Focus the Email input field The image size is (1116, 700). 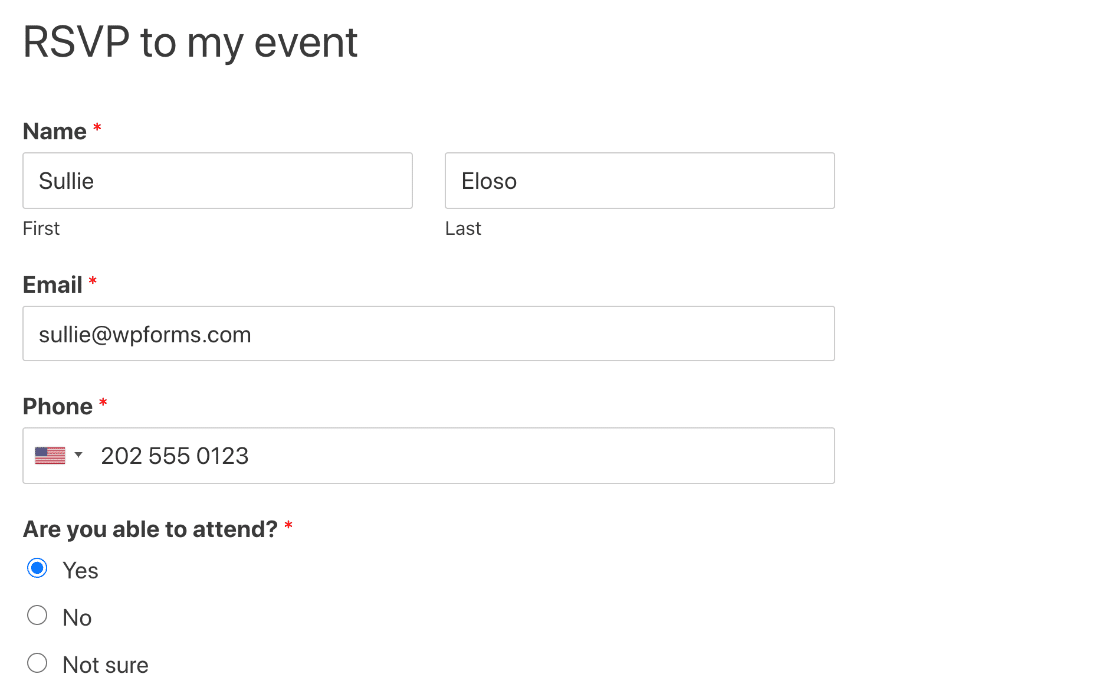click(x=428, y=334)
